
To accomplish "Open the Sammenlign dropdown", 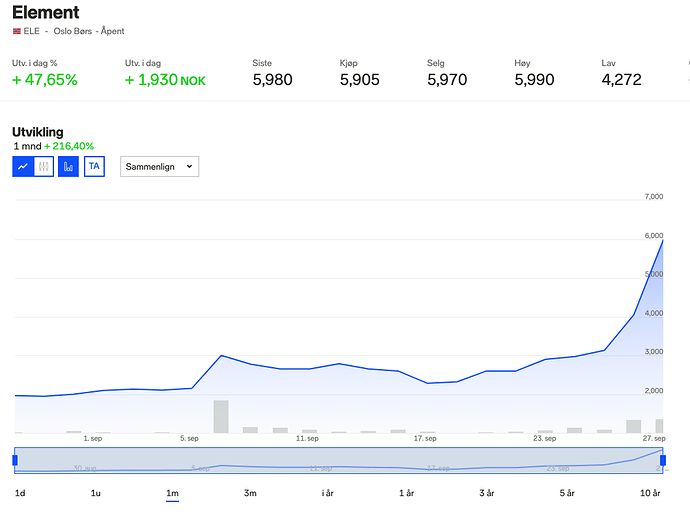I will pos(159,166).
